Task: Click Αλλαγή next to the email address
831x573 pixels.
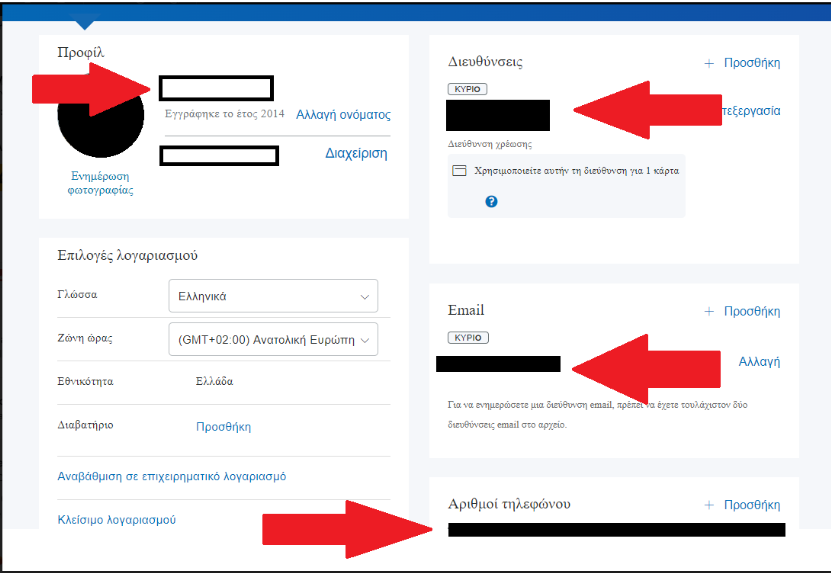Action: click(x=759, y=362)
